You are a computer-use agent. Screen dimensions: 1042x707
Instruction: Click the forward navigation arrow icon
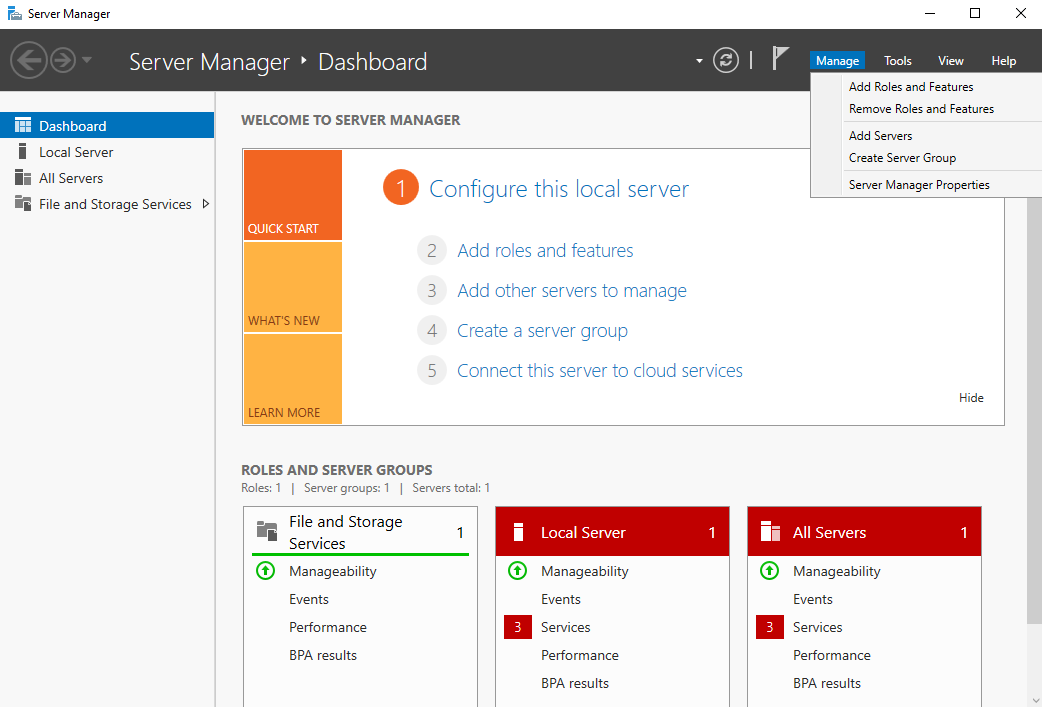tap(63, 61)
